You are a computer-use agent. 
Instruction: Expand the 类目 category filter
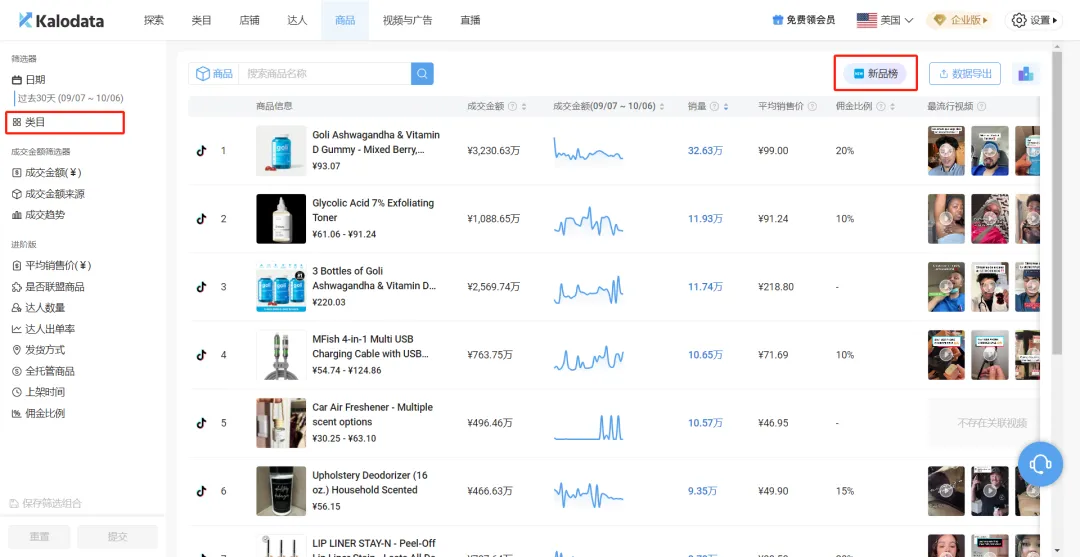(x=34, y=122)
